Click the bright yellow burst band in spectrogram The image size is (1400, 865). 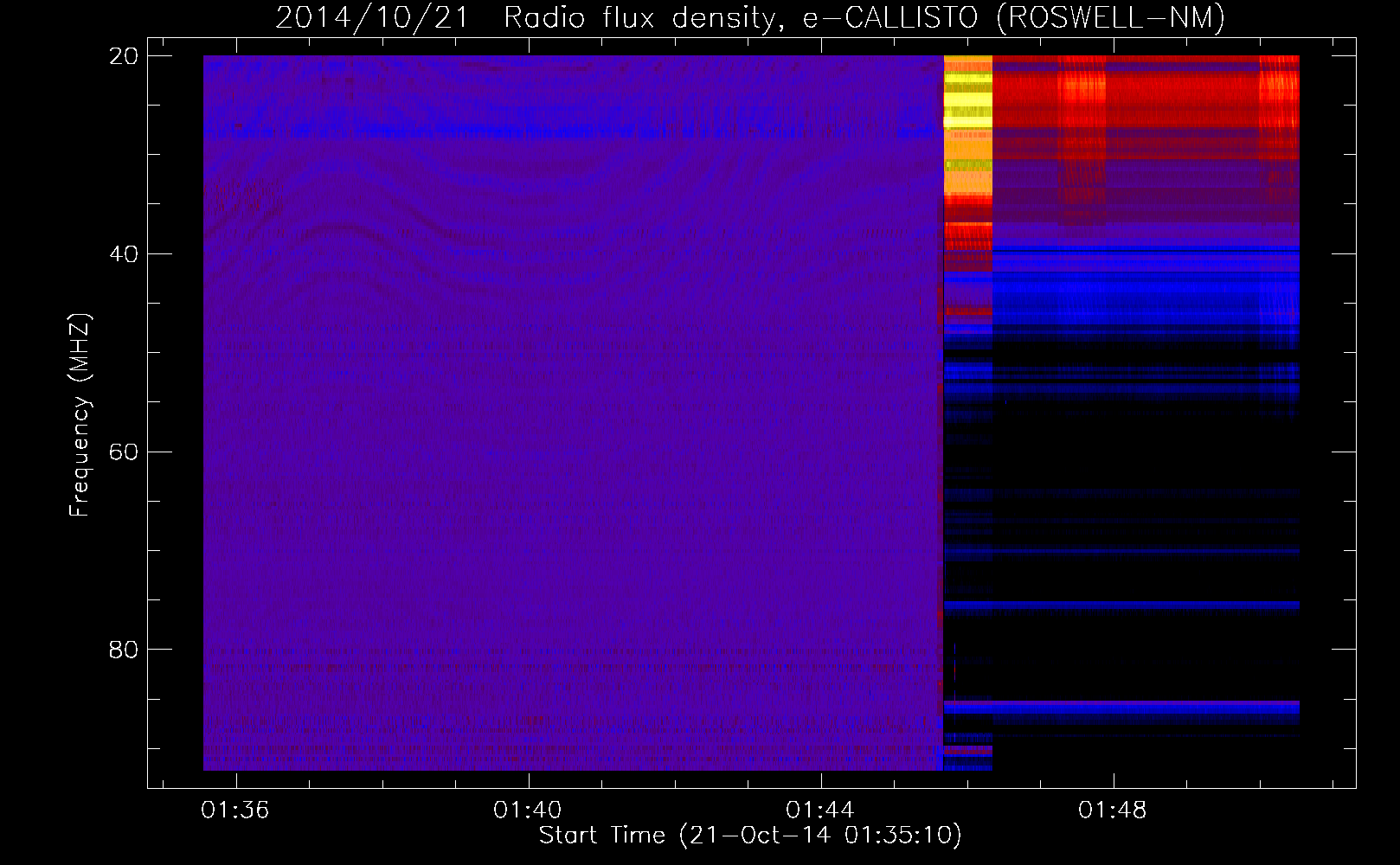coord(967,124)
